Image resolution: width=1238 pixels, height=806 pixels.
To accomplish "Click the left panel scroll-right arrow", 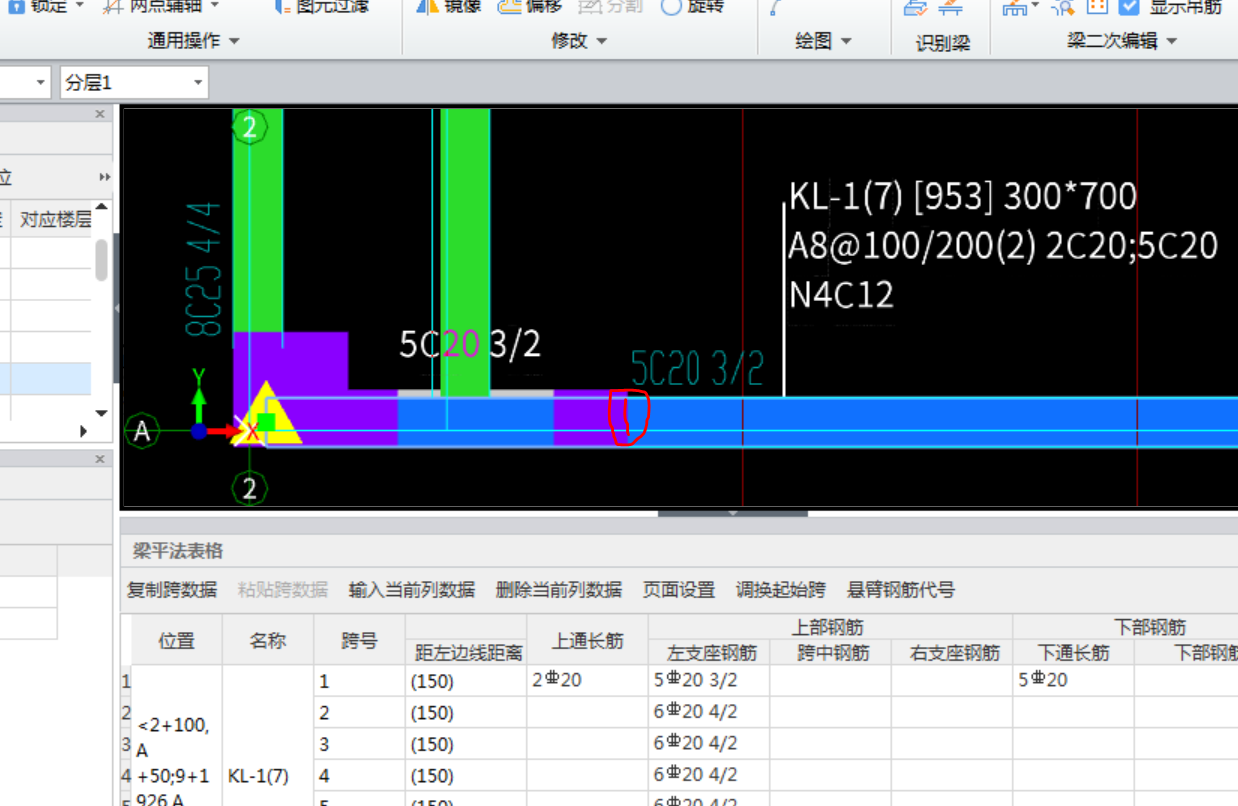I will 83,431.
